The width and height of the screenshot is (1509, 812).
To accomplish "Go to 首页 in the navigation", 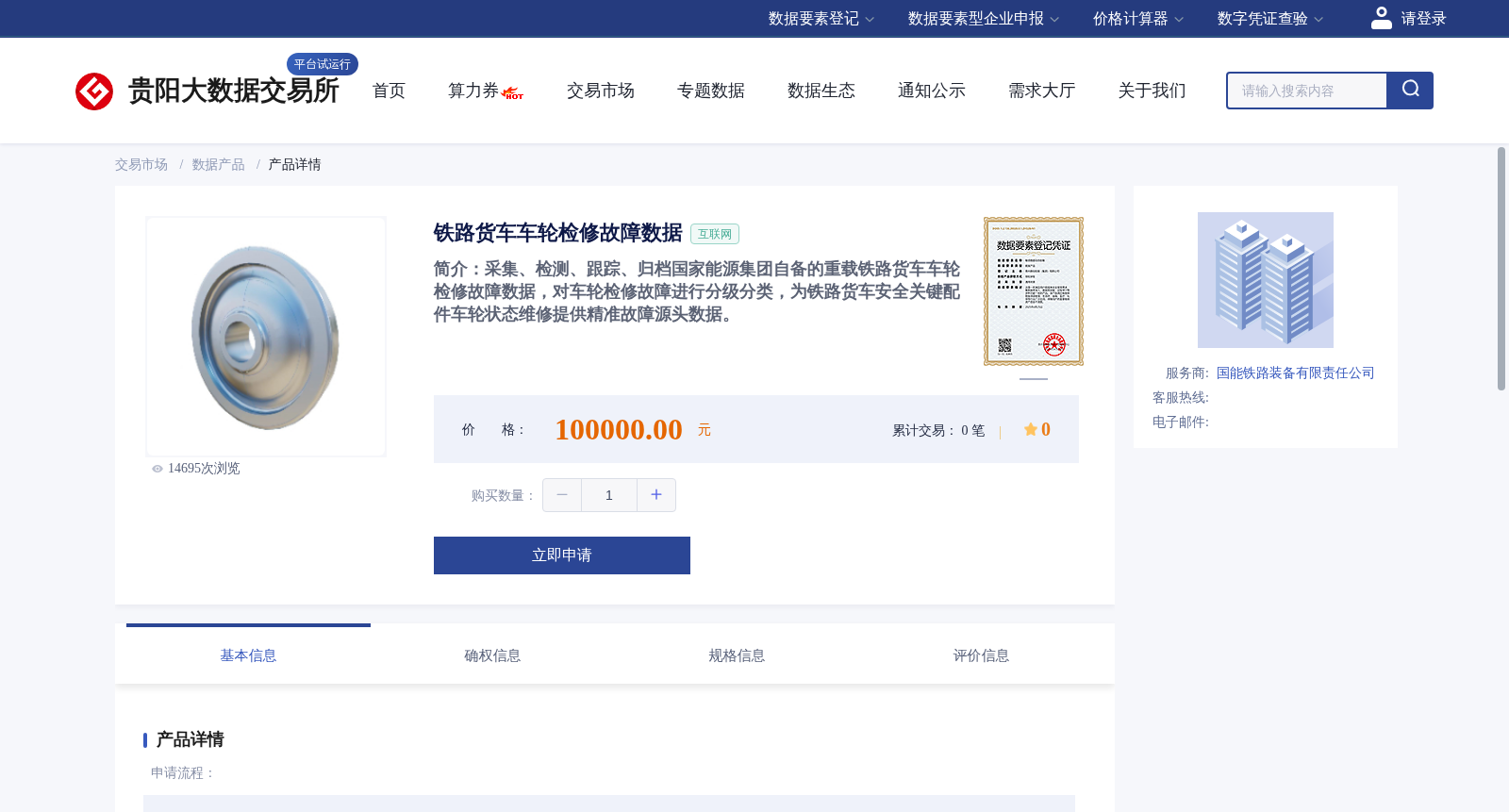I will pos(389,91).
